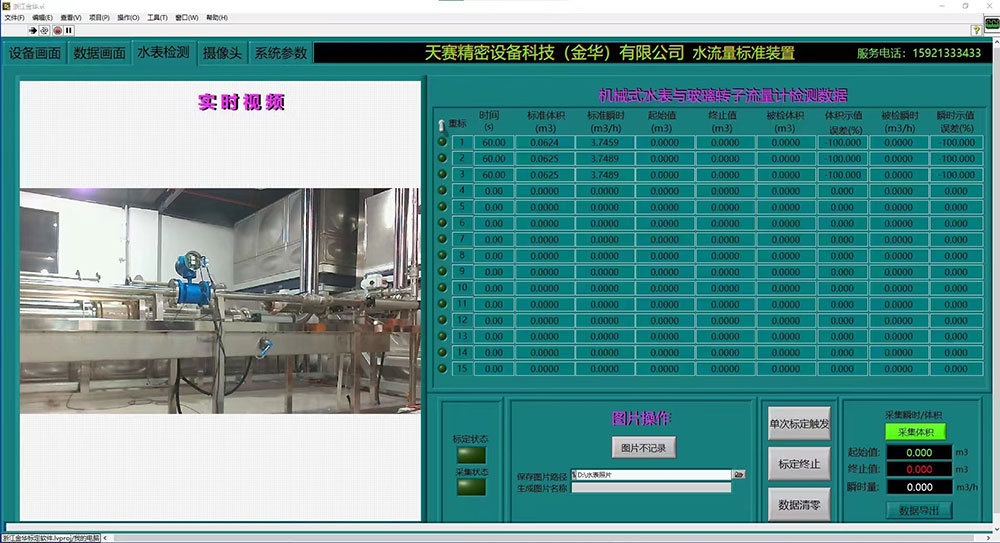
Task: Switch to the 设备画面 tab
Action: point(35,53)
